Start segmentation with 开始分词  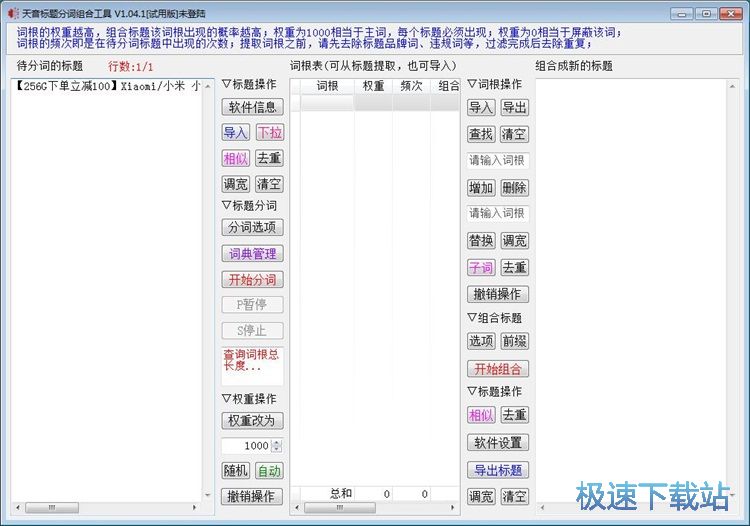tap(252, 280)
